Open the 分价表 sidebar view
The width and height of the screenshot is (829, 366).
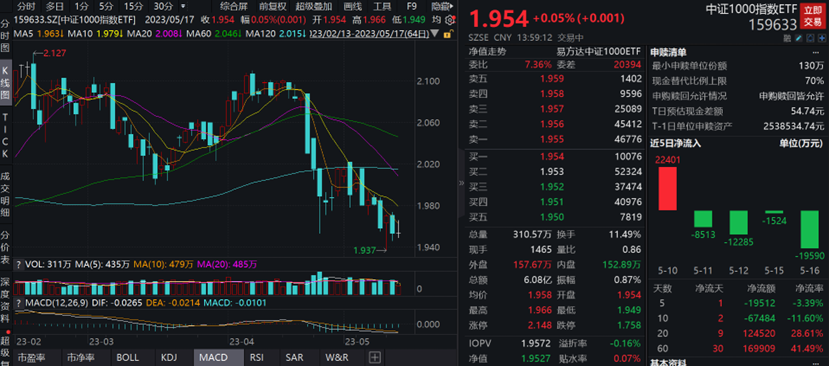[x=5, y=246]
